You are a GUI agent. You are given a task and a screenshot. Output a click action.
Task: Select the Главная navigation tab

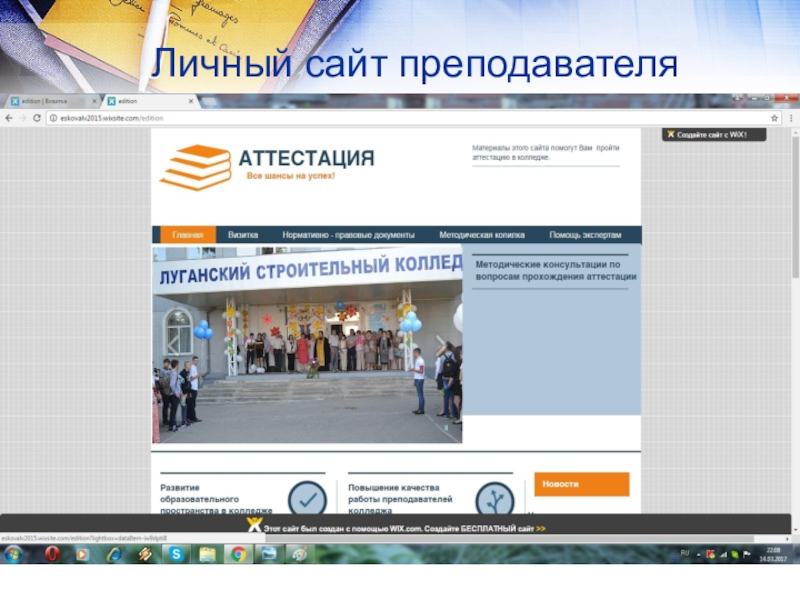pos(187,235)
